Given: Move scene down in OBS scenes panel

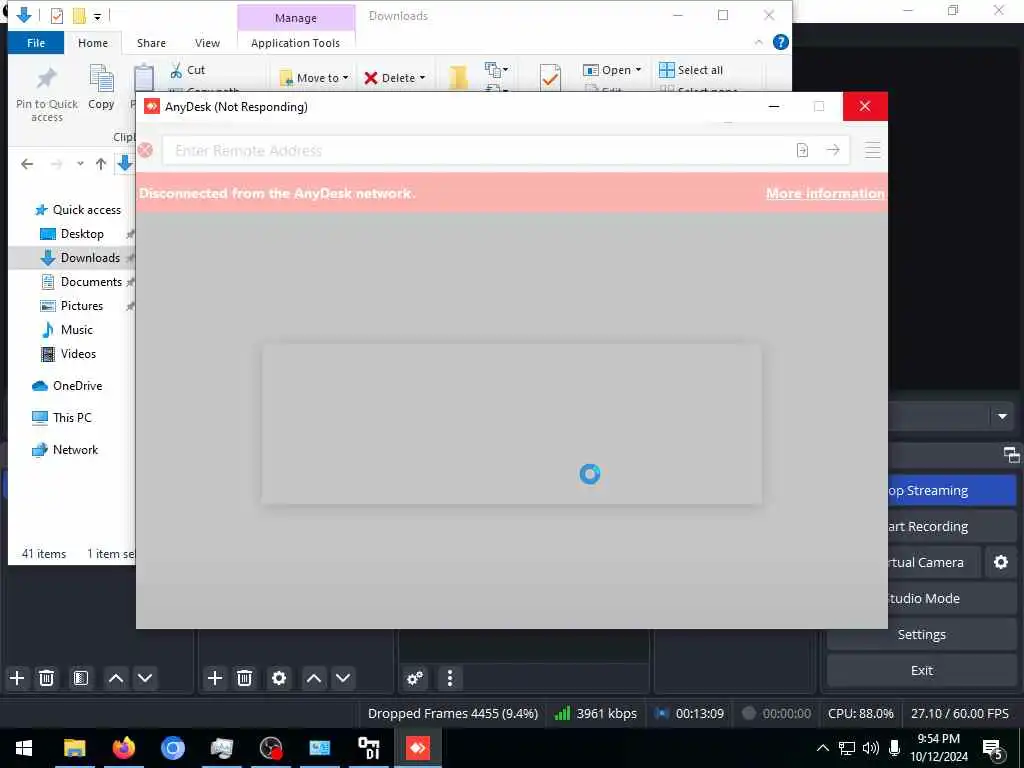Looking at the screenshot, I should click(x=145, y=678).
